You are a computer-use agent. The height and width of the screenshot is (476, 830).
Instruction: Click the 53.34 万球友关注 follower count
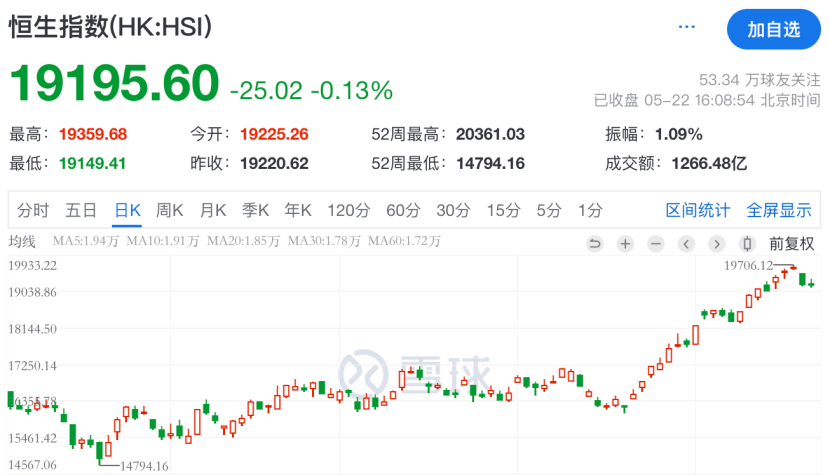point(760,80)
